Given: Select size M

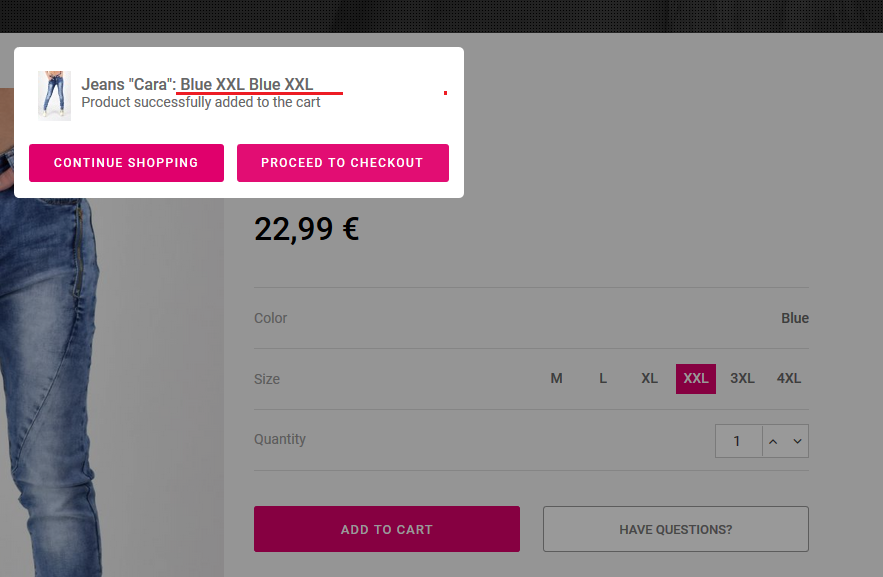Looking at the screenshot, I should coord(557,378).
